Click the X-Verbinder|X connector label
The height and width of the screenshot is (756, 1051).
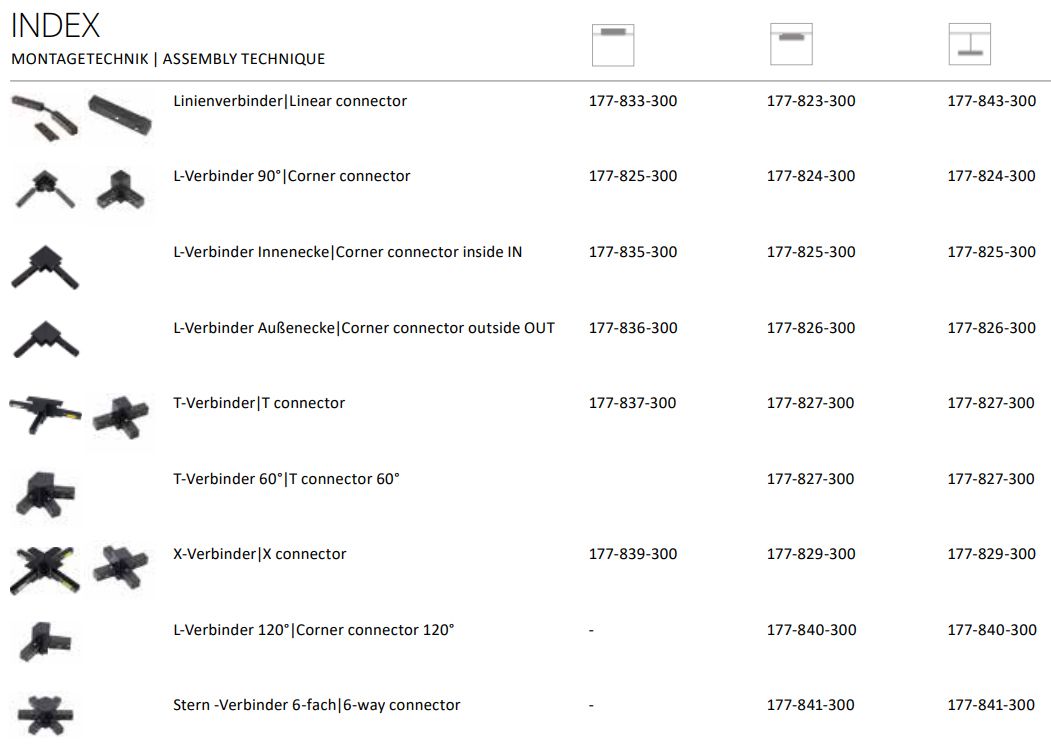coord(259,554)
